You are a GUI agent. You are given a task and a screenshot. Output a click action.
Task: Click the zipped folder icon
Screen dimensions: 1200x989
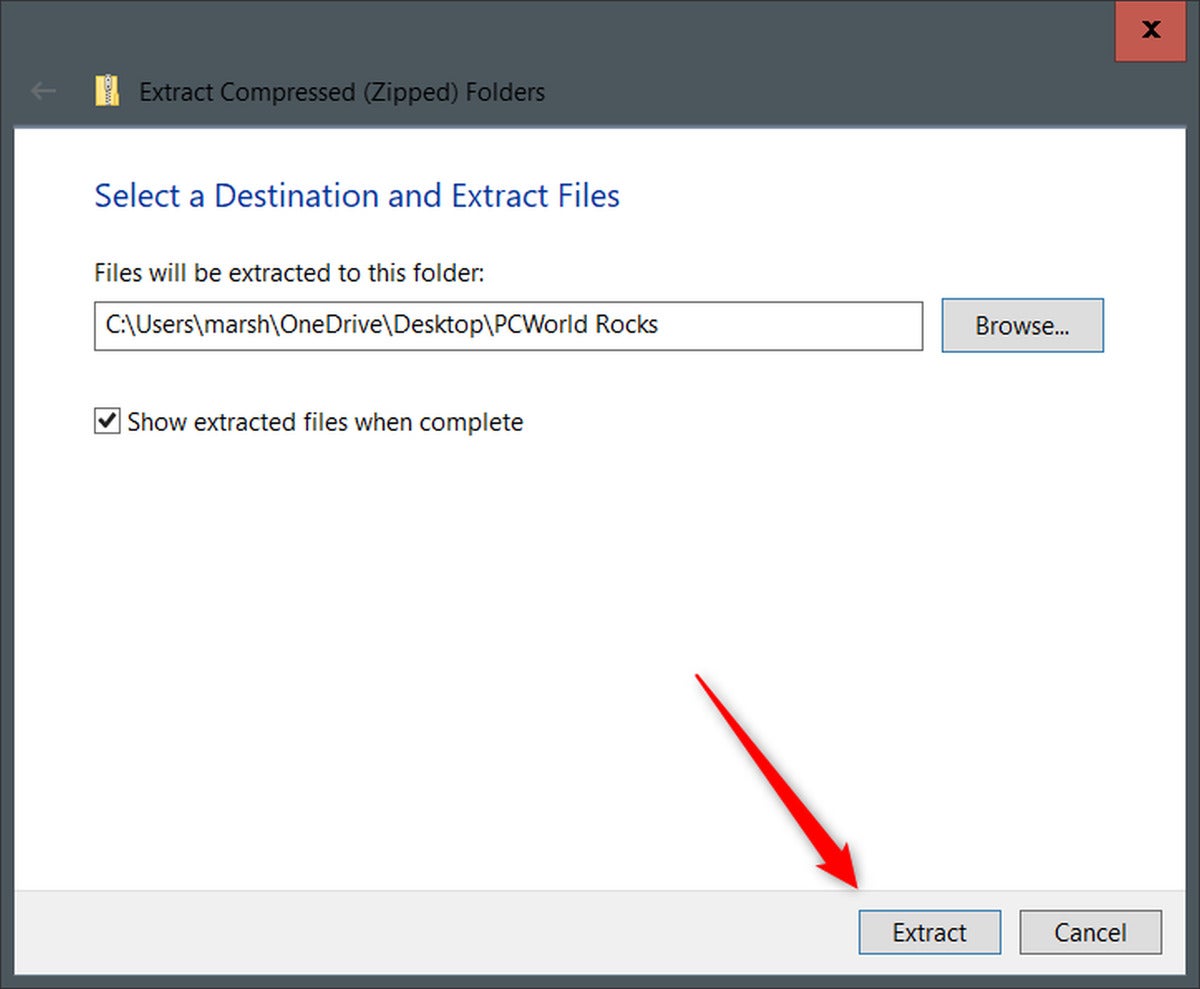(107, 91)
